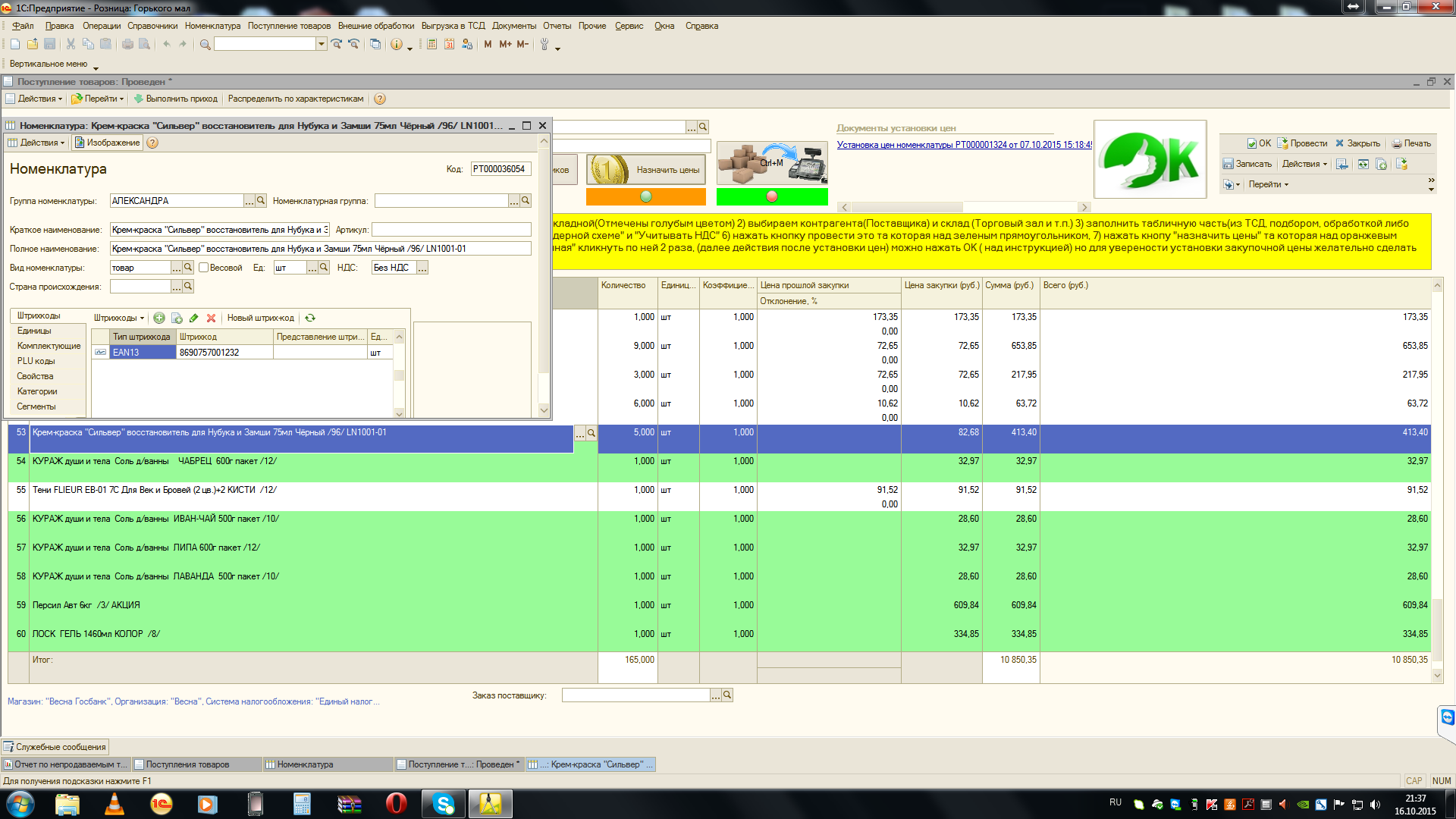Click the Cut scissors icon

[71, 45]
